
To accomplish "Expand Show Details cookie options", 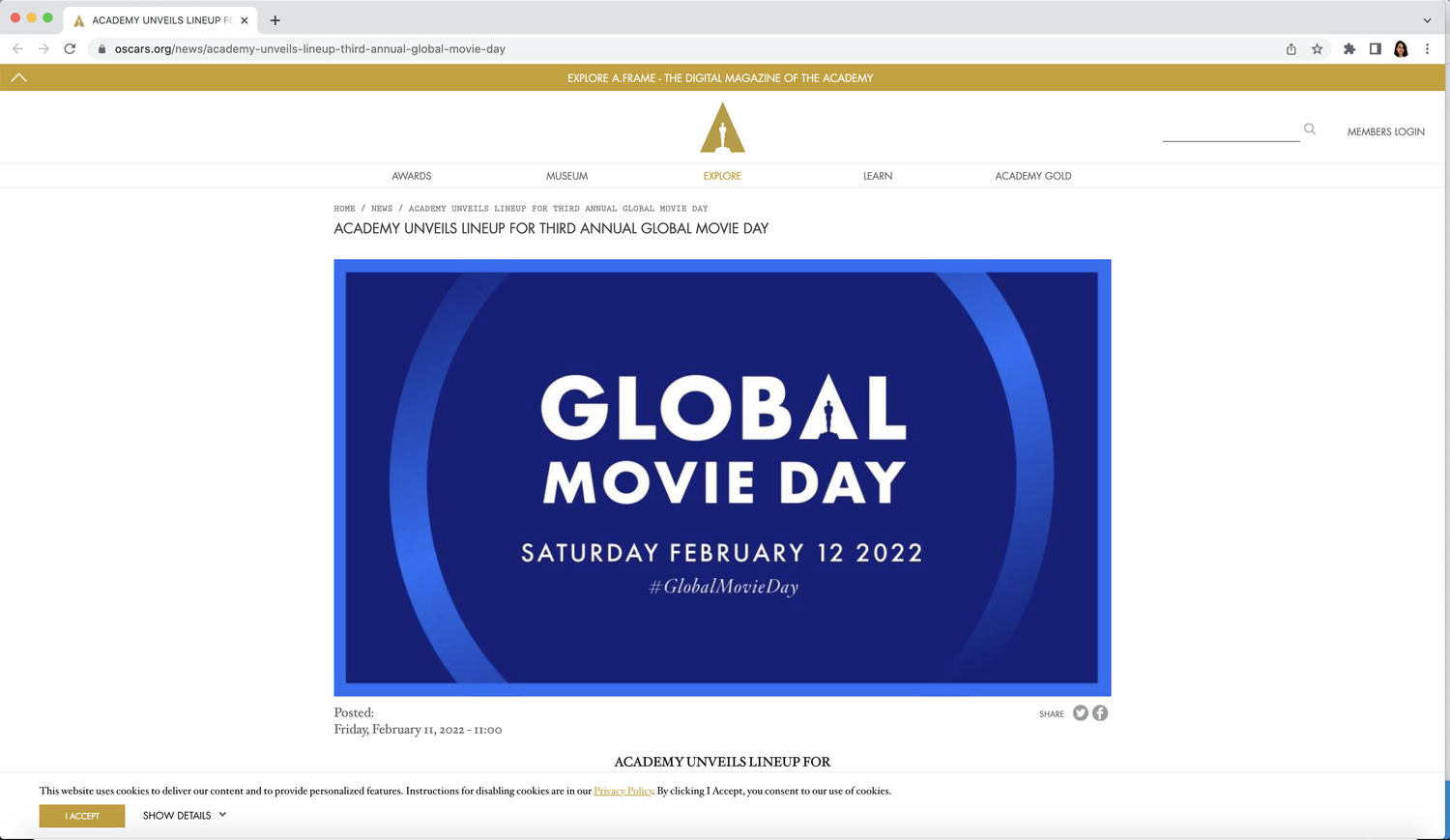I will coord(185,815).
